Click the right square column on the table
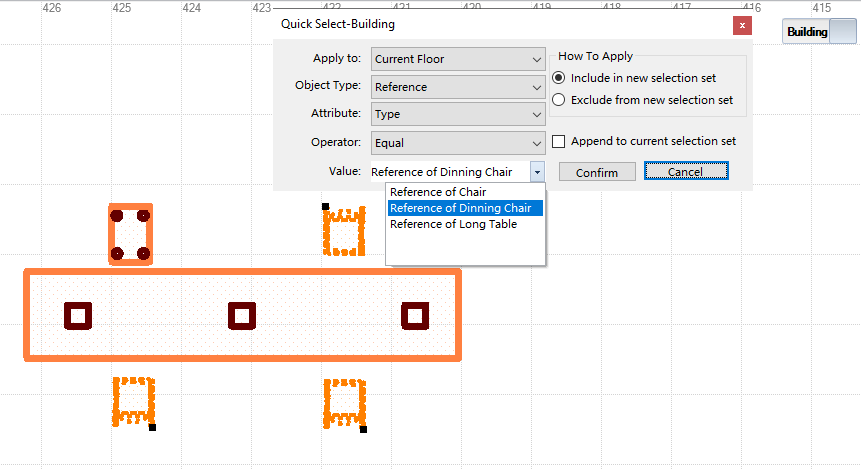This screenshot has width=861, height=470. (415, 316)
